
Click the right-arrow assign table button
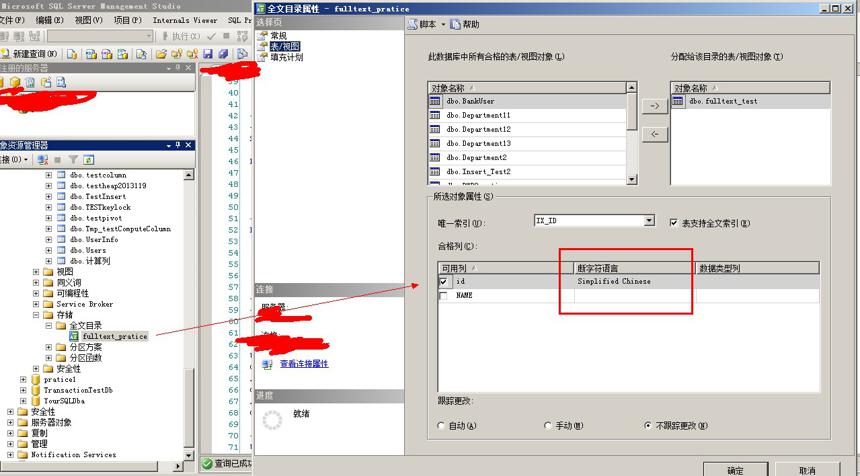(x=654, y=106)
